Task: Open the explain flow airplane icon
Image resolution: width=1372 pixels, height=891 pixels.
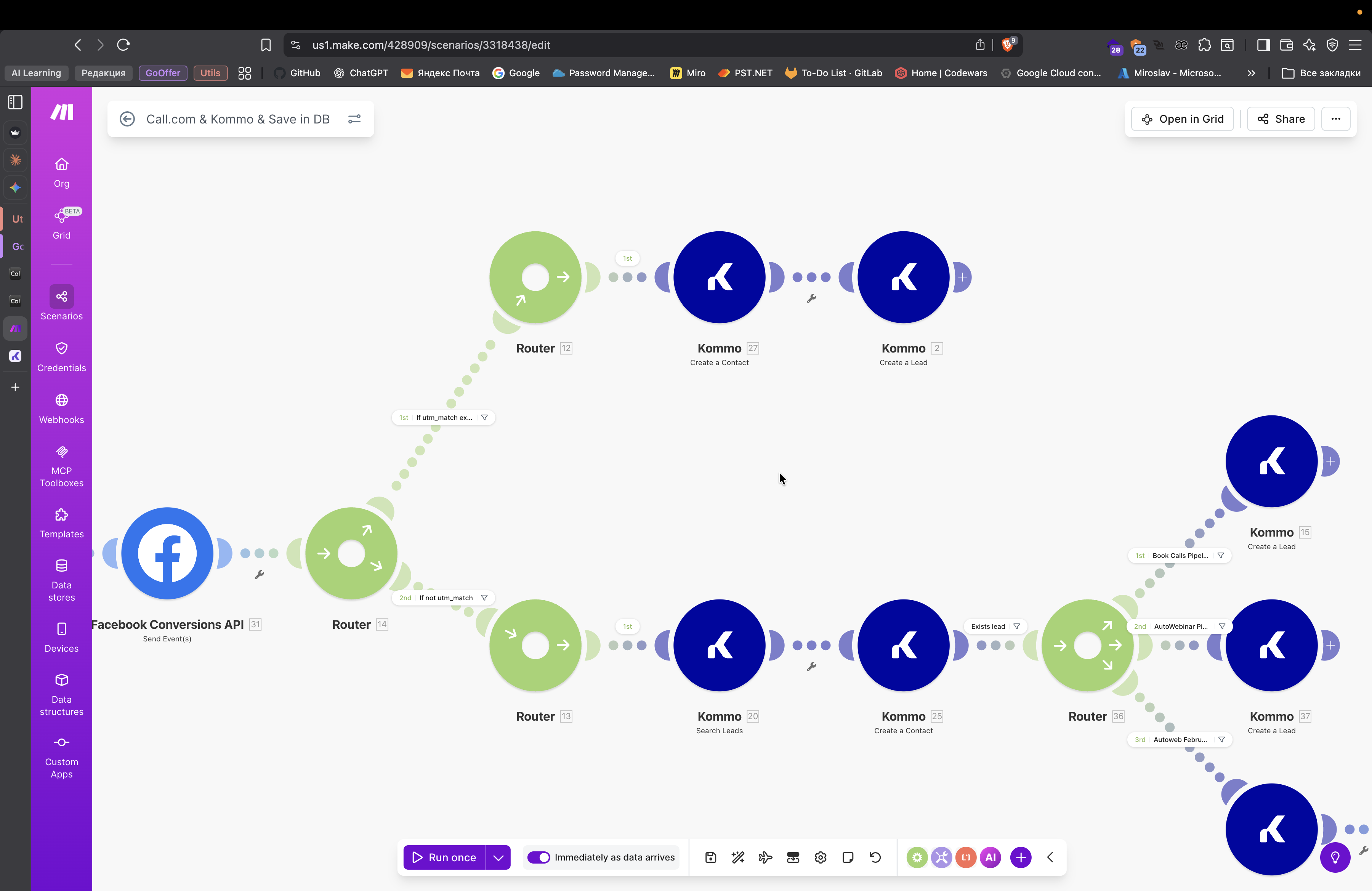Action: (x=766, y=857)
